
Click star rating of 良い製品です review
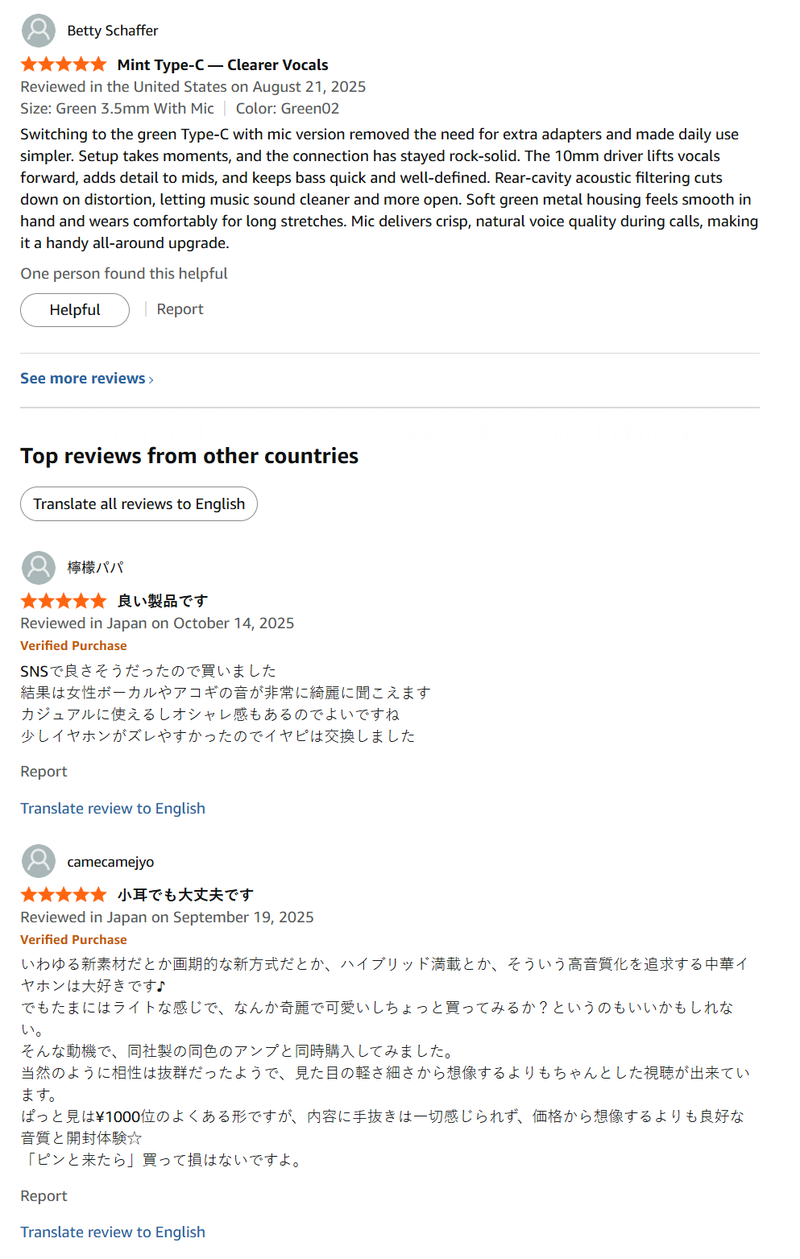tap(63, 601)
